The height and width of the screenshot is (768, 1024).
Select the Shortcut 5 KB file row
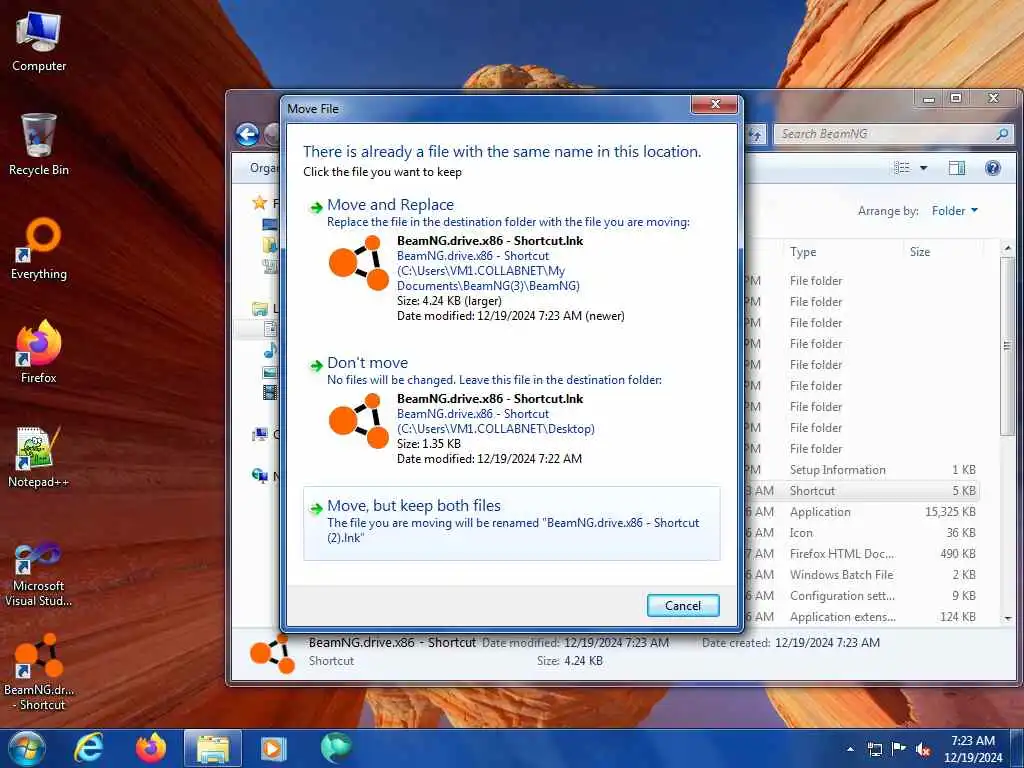click(862, 491)
